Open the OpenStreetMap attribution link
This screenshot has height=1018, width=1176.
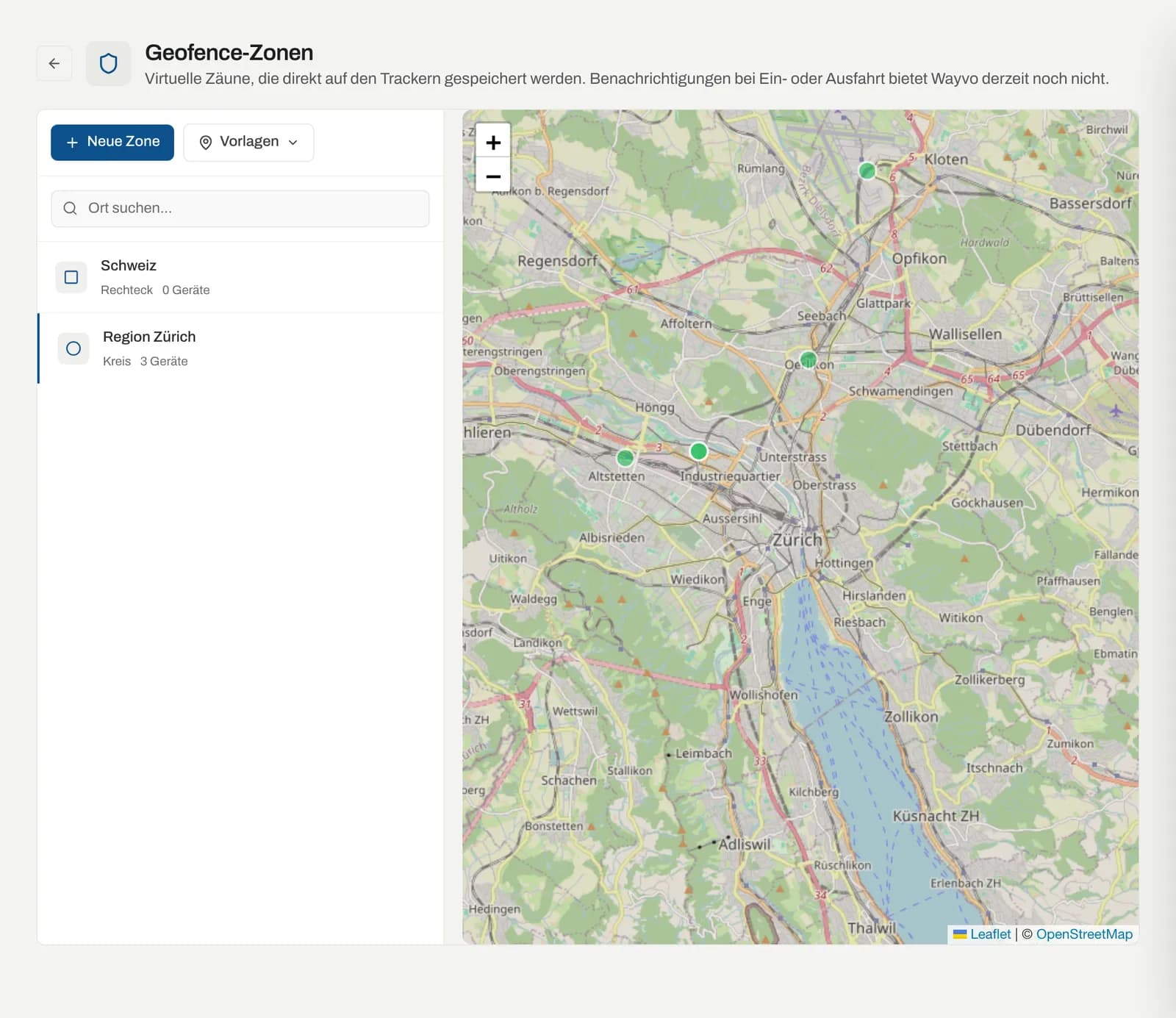(1084, 934)
